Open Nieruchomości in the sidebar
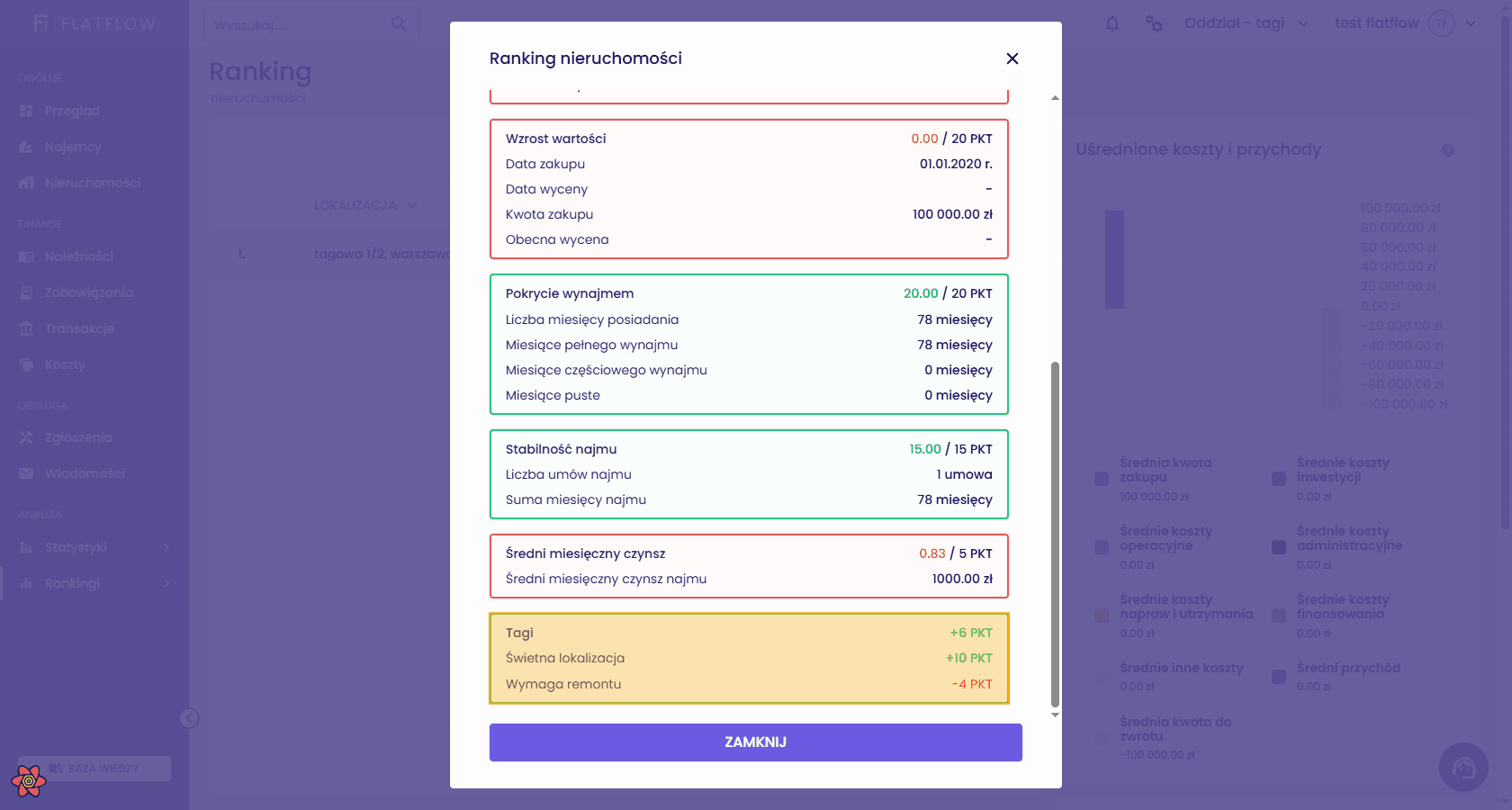 tap(93, 183)
